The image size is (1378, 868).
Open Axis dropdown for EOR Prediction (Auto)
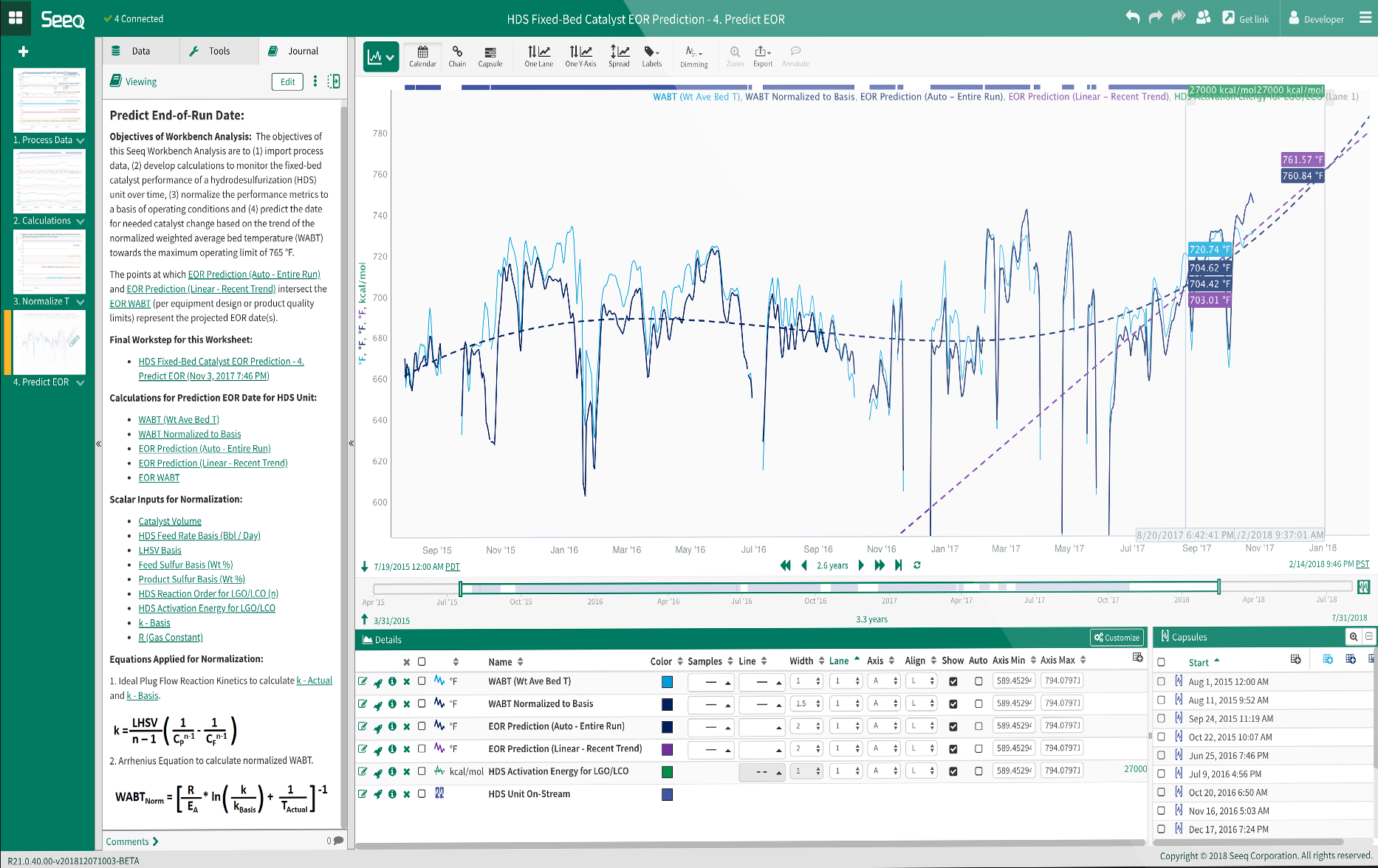pos(884,726)
